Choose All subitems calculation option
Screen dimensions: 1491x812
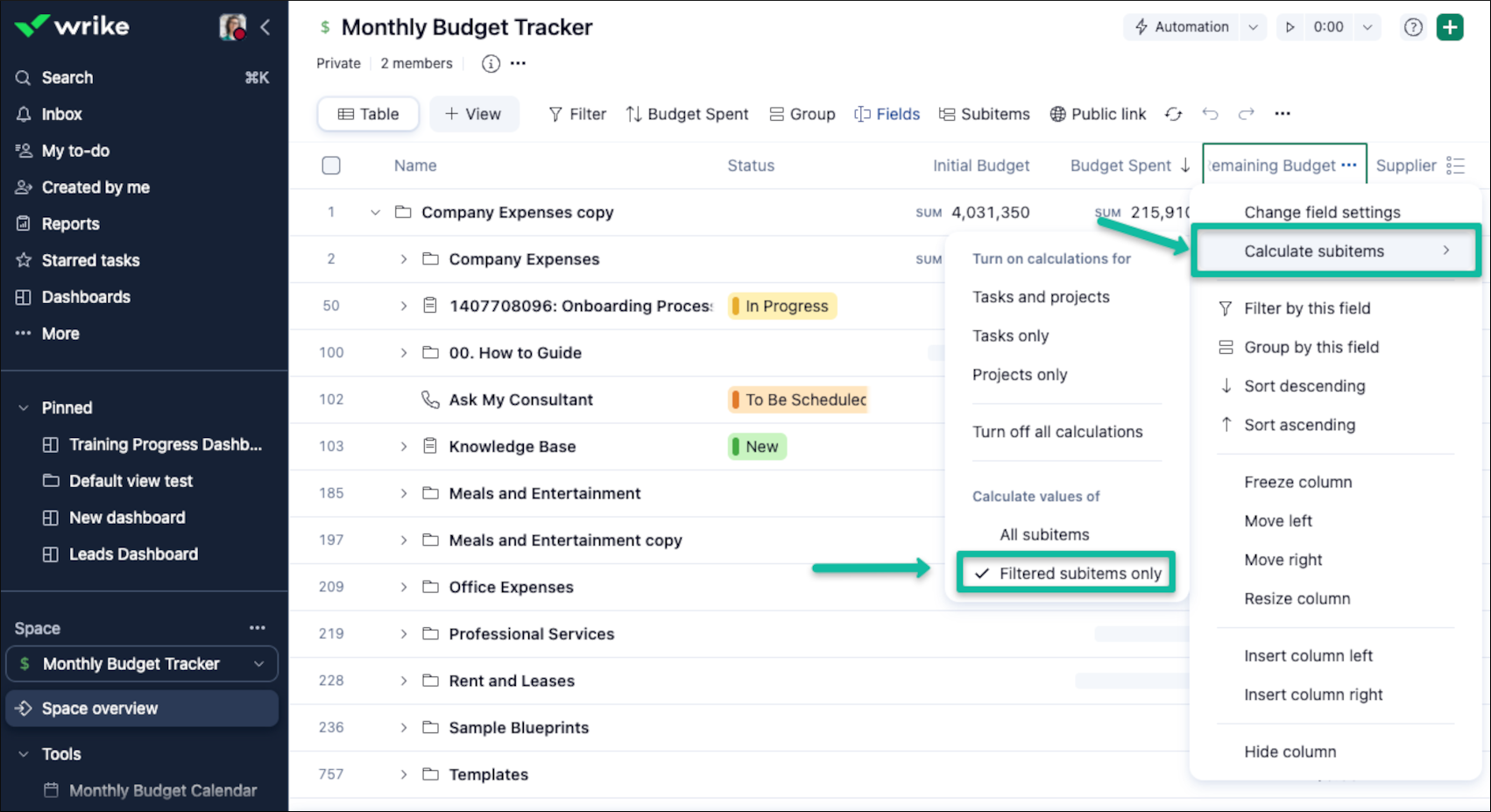pos(1044,534)
